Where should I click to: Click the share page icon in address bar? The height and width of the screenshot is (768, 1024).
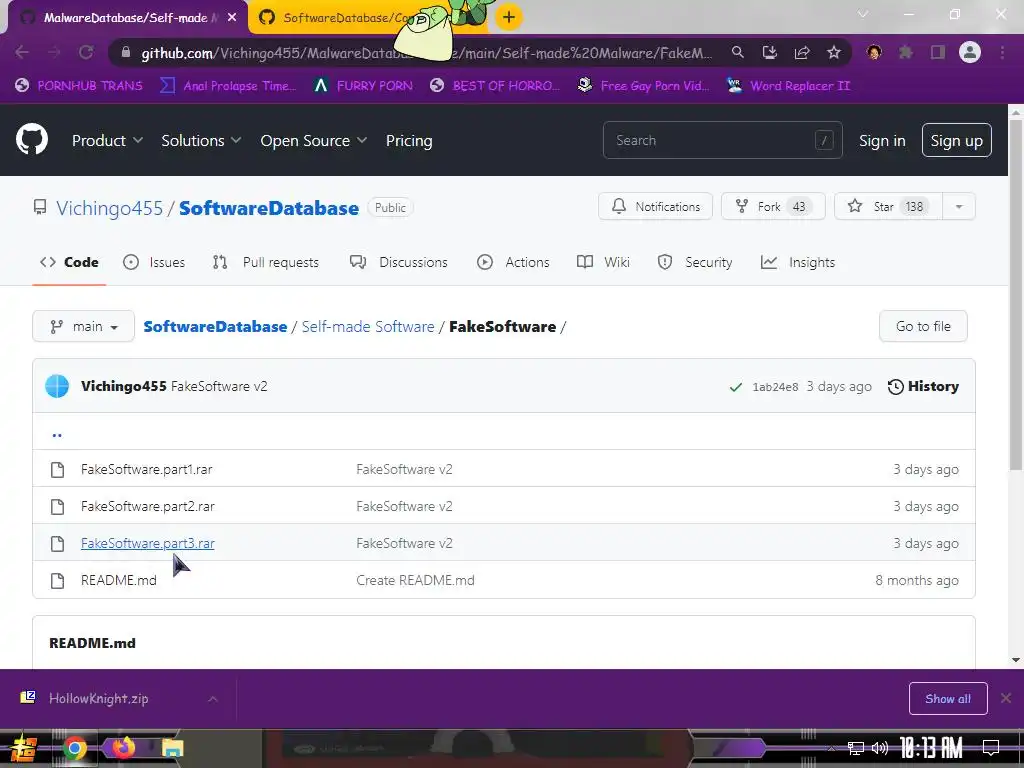[802, 52]
